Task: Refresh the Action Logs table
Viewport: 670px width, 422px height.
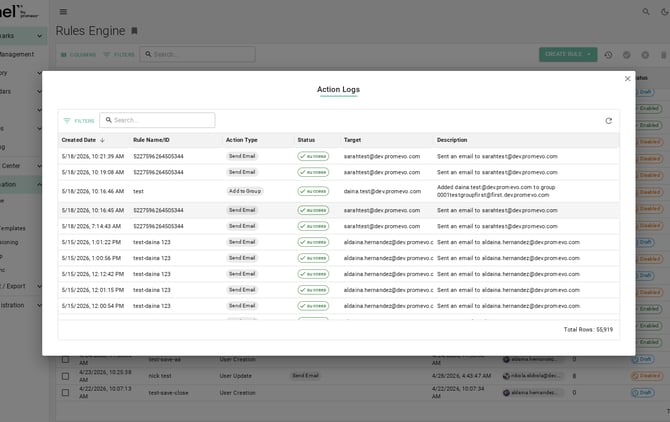Action: pyautogui.click(x=608, y=121)
